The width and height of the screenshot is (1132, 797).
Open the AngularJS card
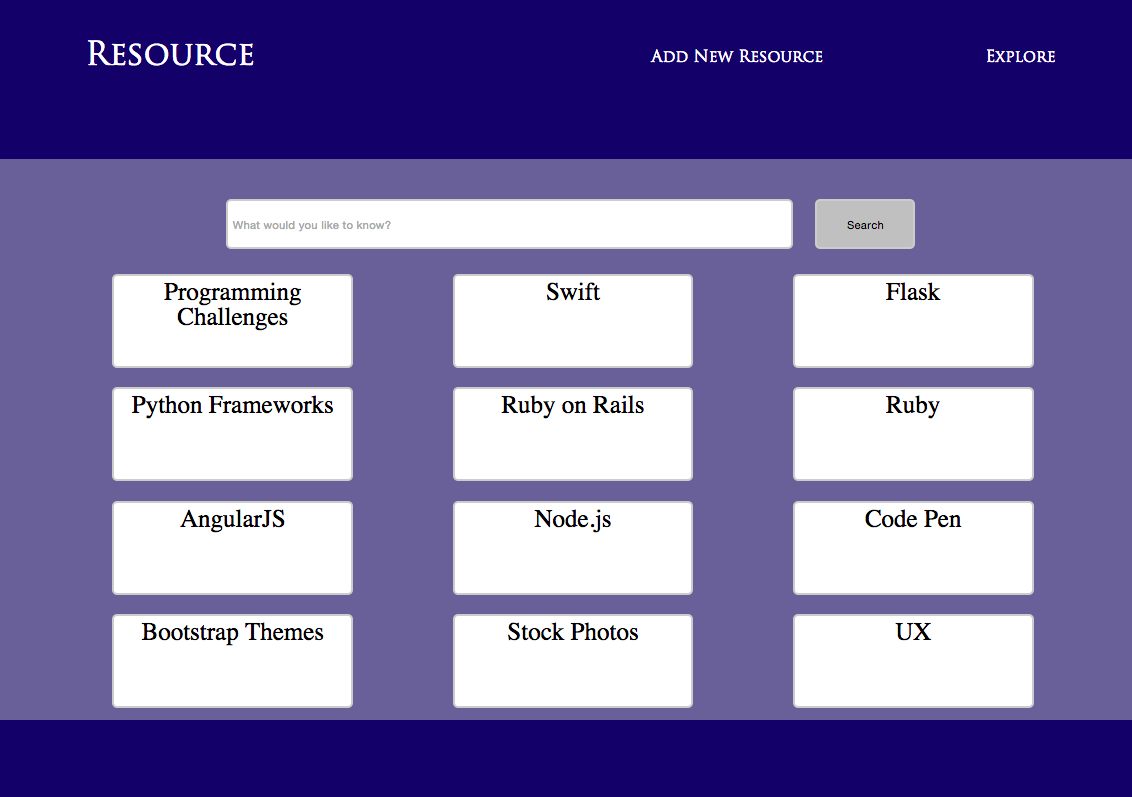click(x=232, y=548)
